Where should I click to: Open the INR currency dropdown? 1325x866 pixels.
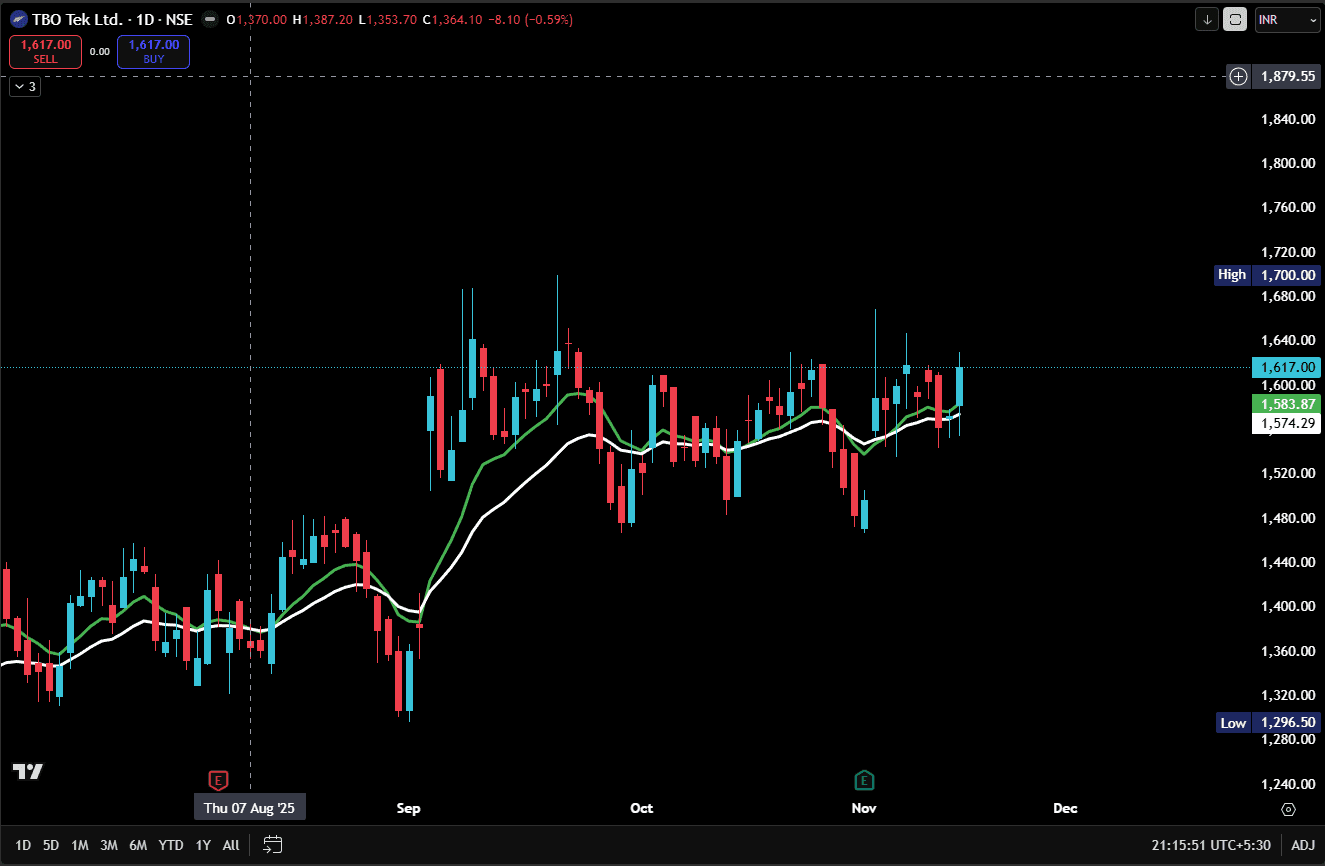(1287, 19)
